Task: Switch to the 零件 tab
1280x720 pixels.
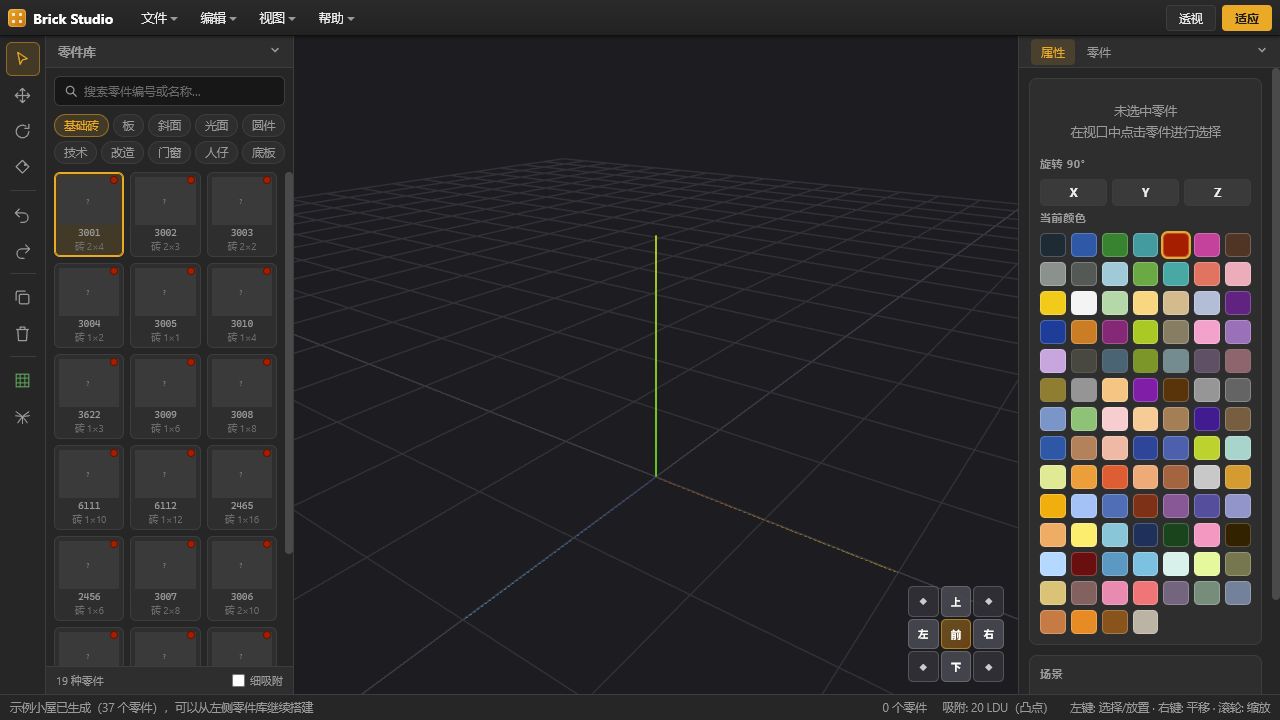Action: (1099, 52)
